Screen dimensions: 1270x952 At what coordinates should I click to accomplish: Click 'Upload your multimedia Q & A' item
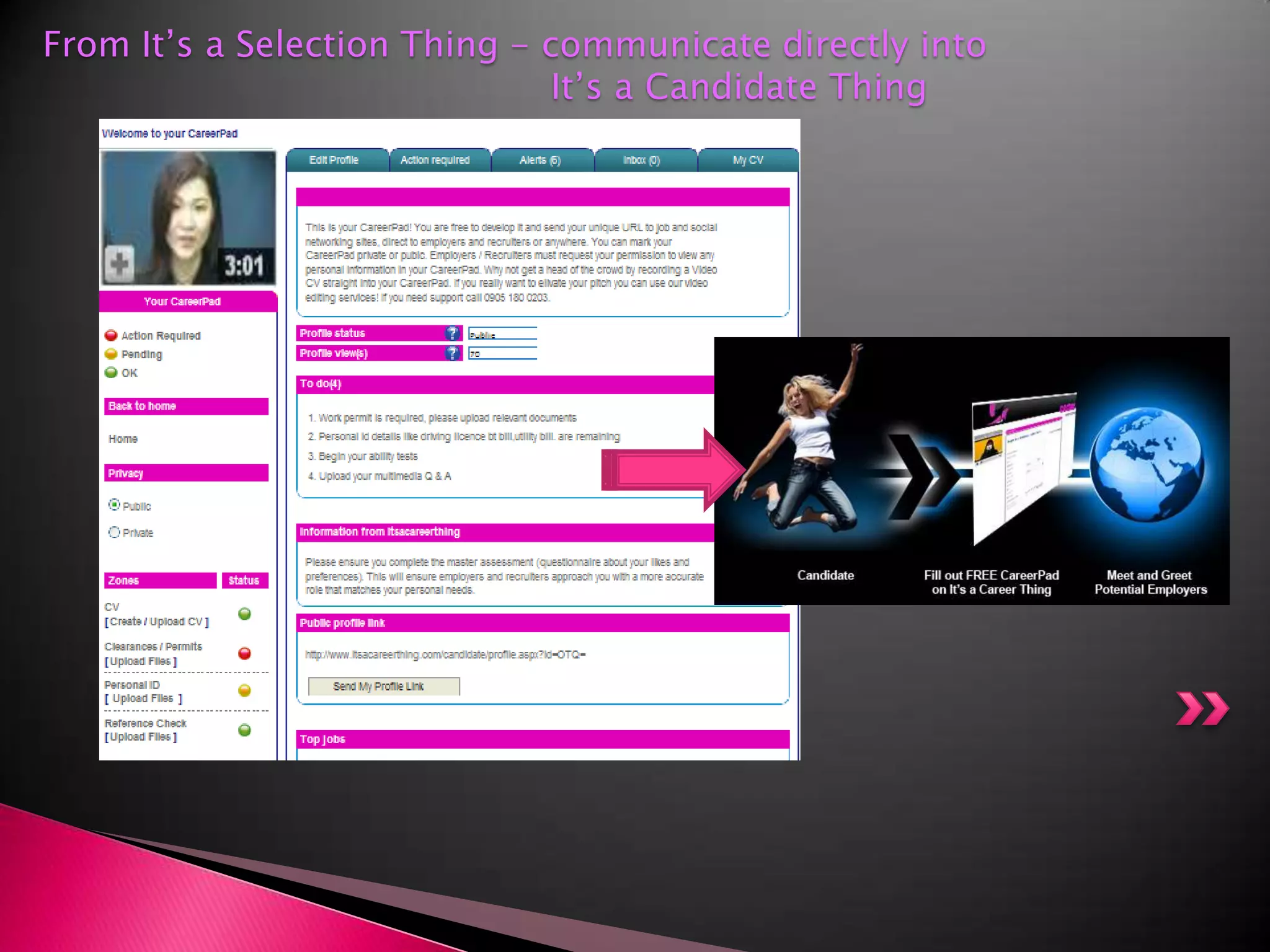(x=380, y=476)
